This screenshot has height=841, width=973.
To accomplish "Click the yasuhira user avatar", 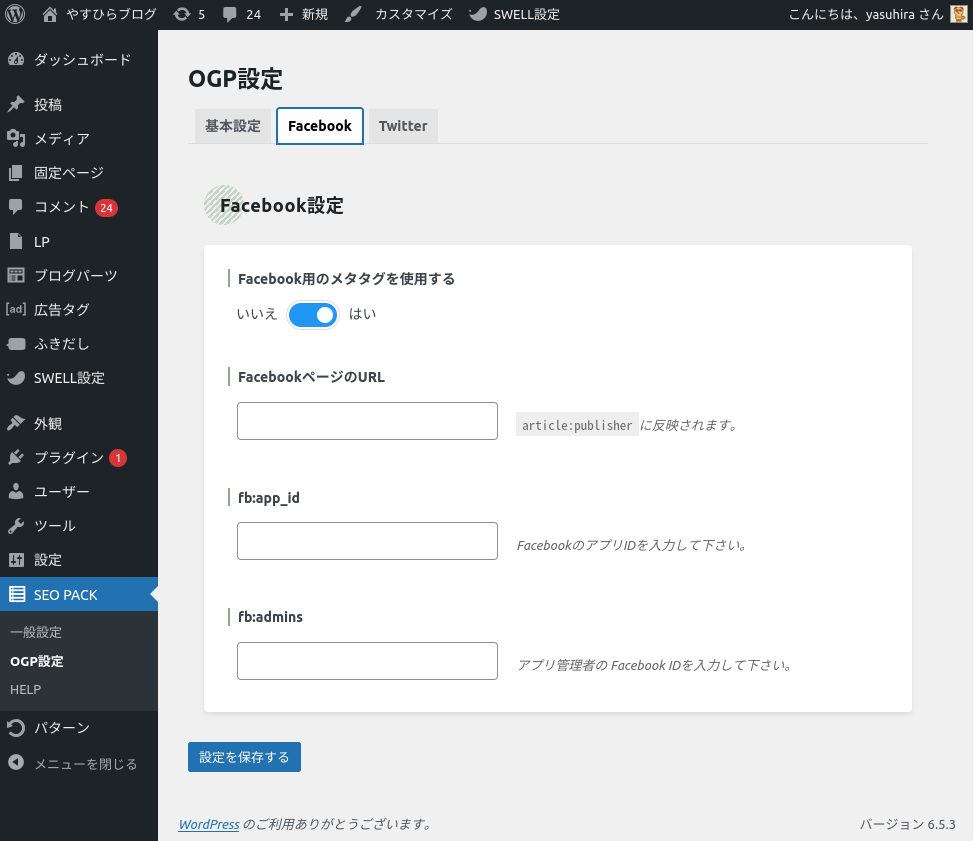I will (958, 15).
